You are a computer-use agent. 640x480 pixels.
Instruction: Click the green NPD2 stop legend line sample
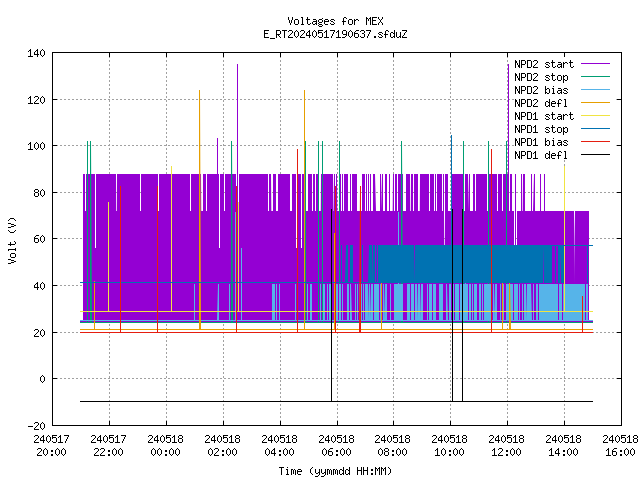click(595, 76)
